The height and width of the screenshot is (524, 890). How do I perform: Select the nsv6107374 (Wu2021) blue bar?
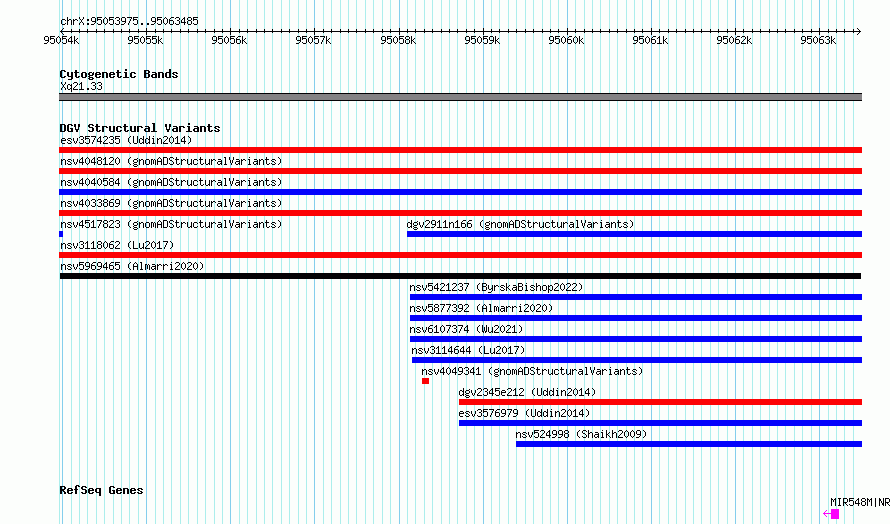636,339
